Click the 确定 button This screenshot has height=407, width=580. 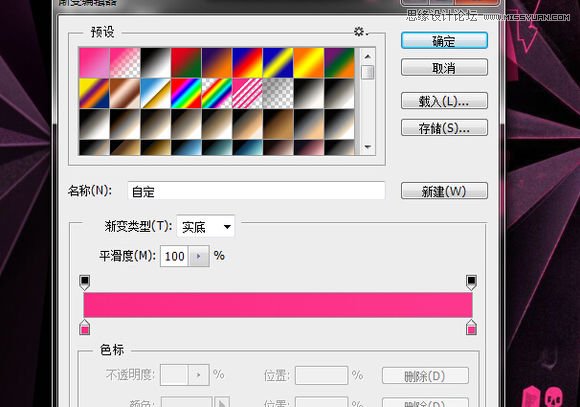(x=444, y=41)
